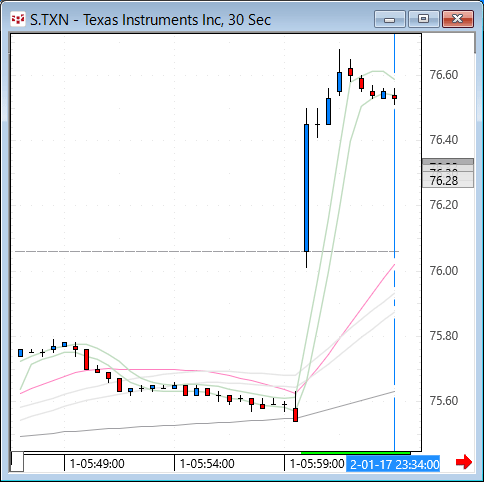Image resolution: width=484 pixels, height=482 pixels.
Task: Click the 1-05:49:00 time axis label
Action: pyautogui.click(x=97, y=464)
